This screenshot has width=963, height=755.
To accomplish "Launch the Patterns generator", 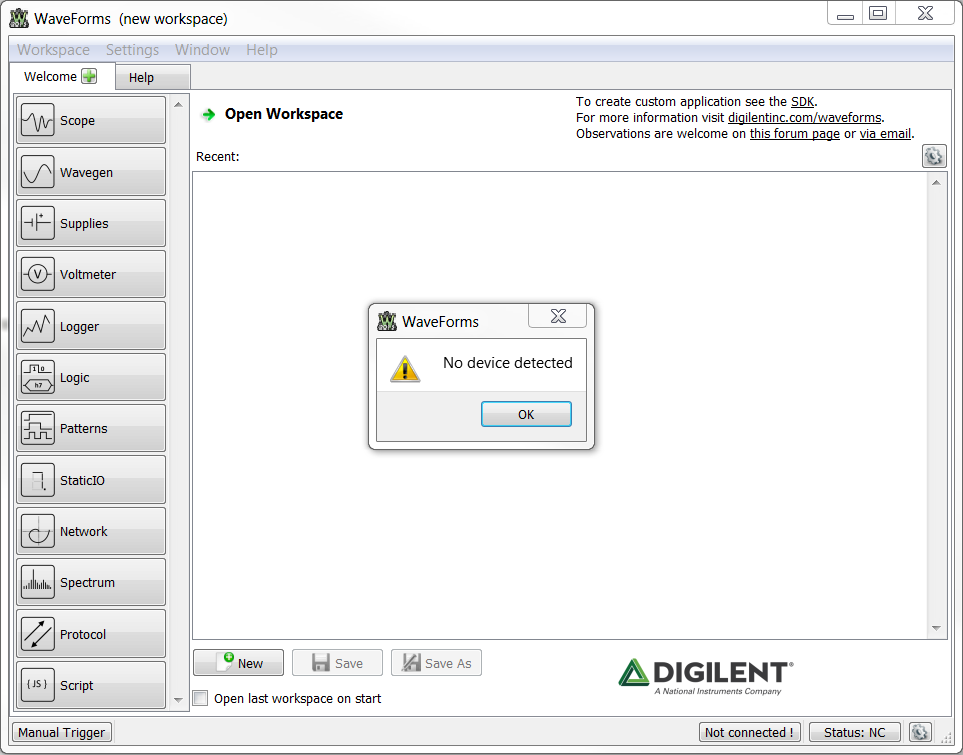I will point(91,428).
